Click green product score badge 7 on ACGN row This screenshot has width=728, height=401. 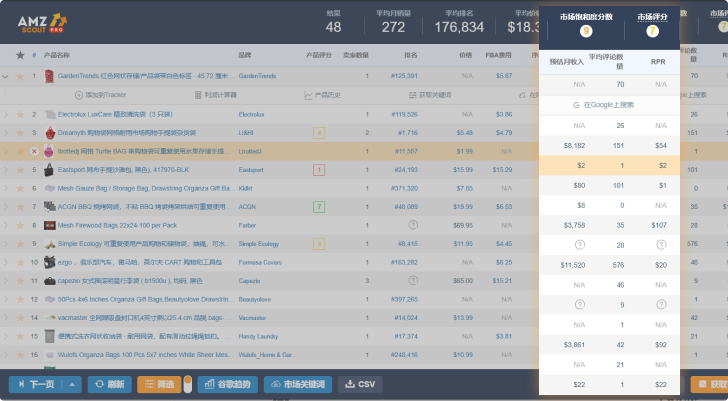point(319,207)
